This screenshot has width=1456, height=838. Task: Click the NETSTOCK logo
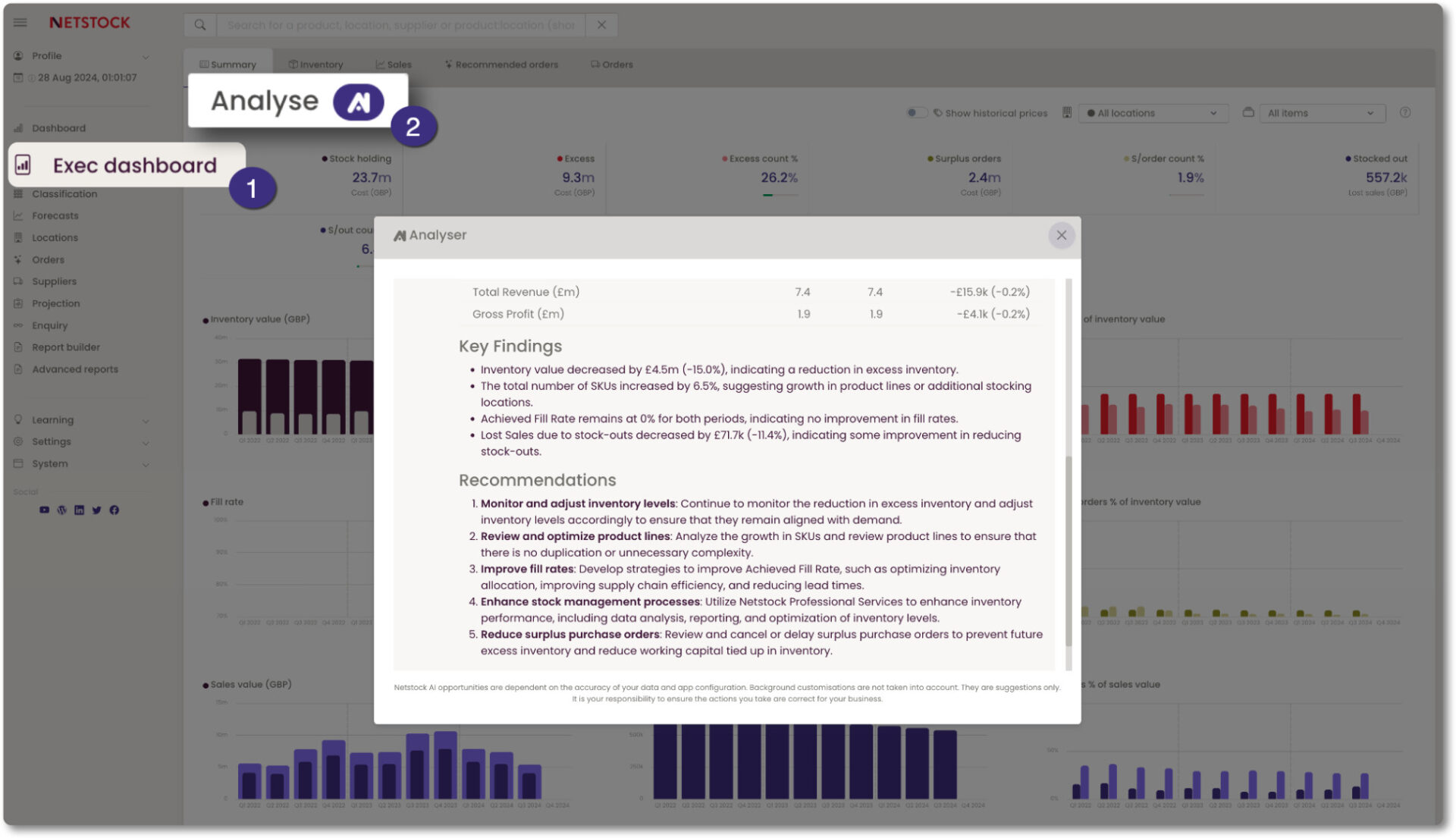coord(89,23)
